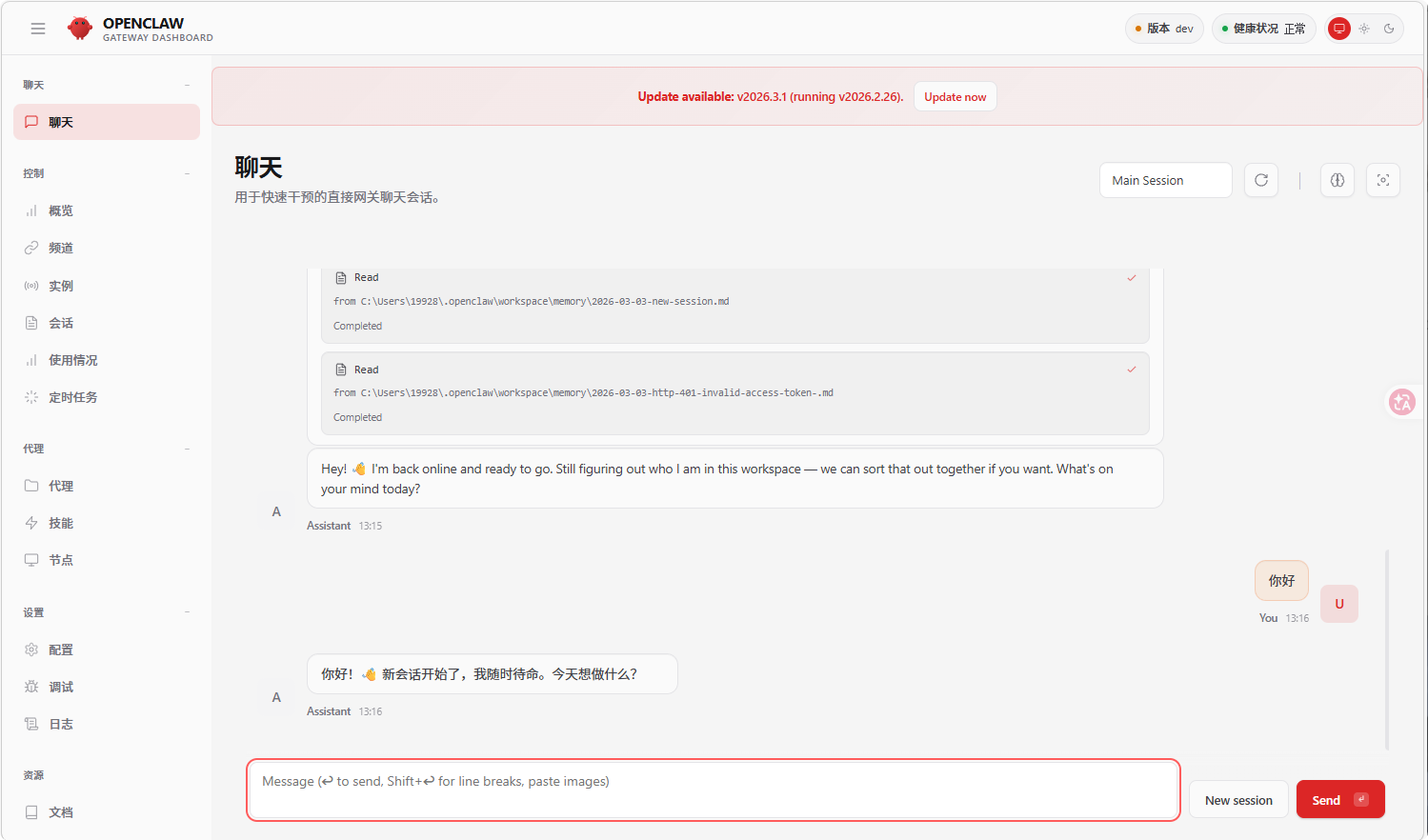Click the hamburger menu to collapse sidebar
The image size is (1428, 840).
pos(38,28)
